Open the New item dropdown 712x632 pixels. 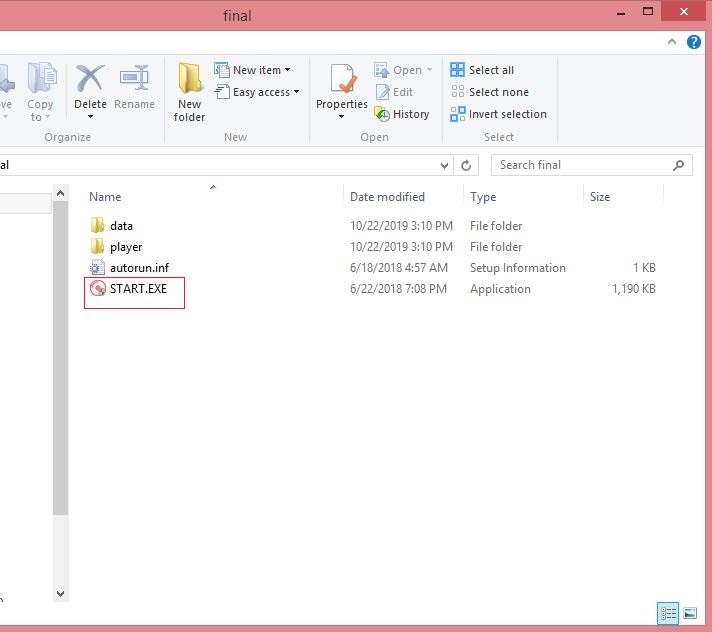click(252, 70)
